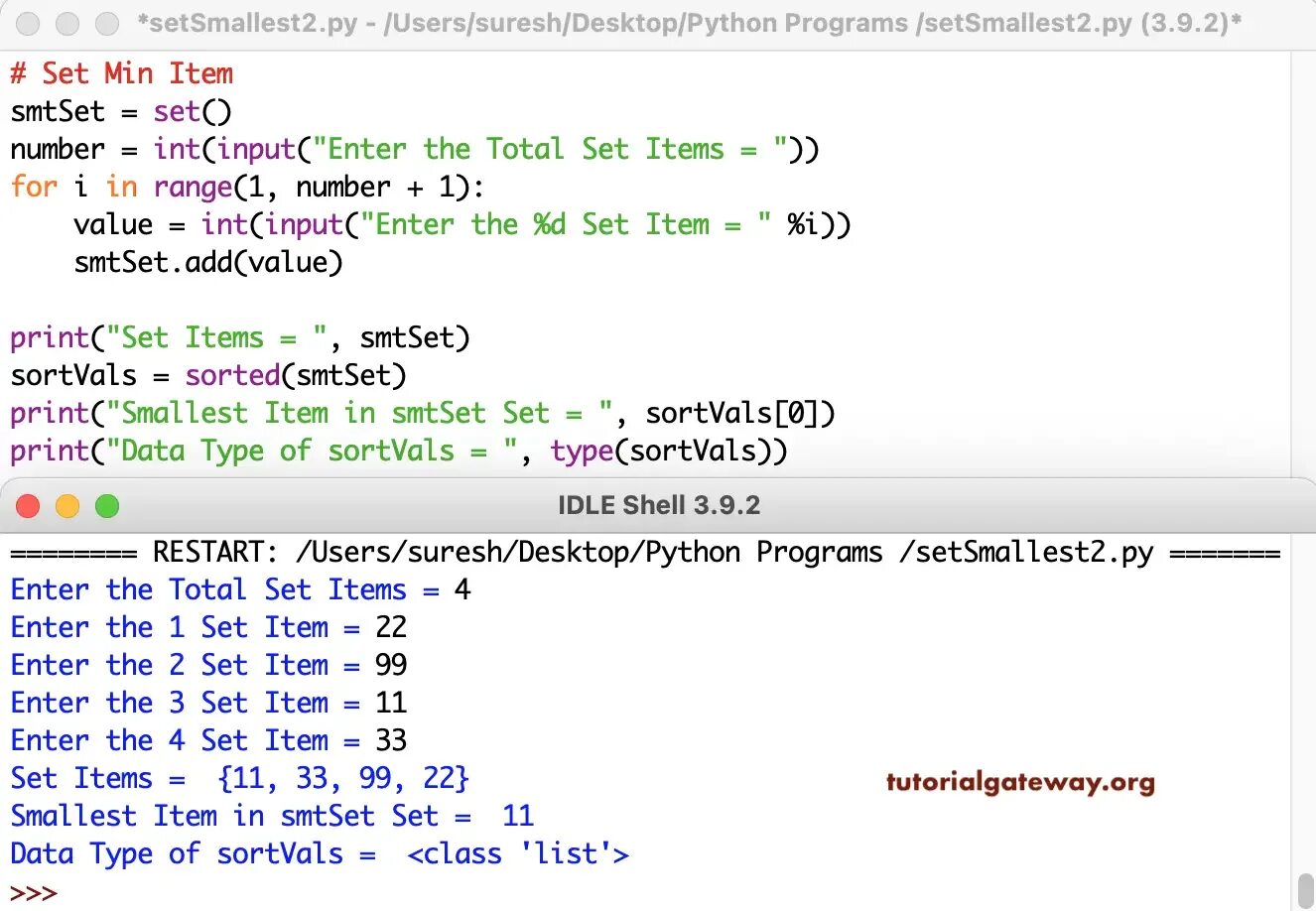Click the '# Set Min Item' comment line
1316x911 pixels.
(x=122, y=73)
